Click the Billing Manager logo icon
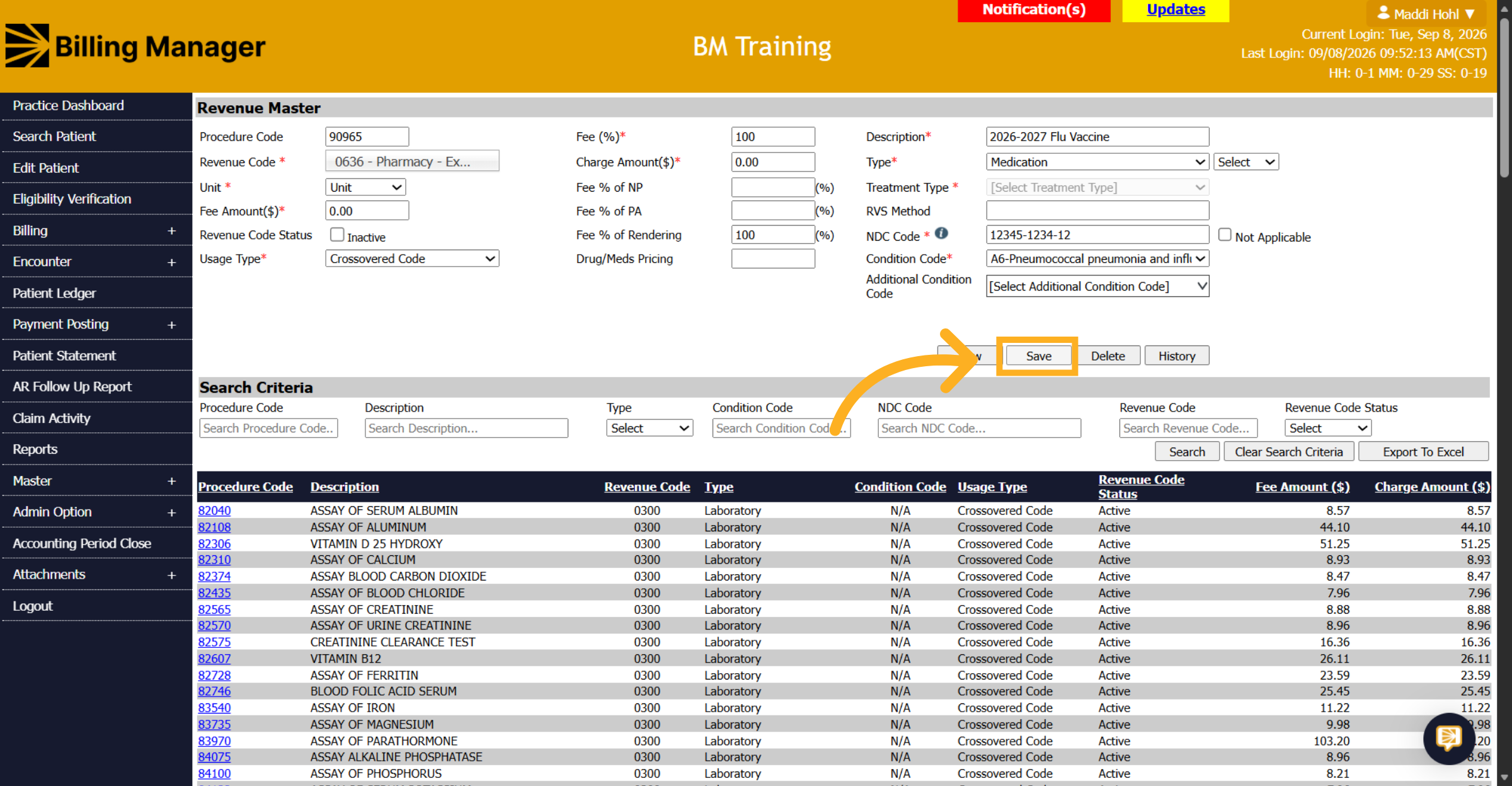The height and width of the screenshot is (786, 1512). click(x=27, y=46)
